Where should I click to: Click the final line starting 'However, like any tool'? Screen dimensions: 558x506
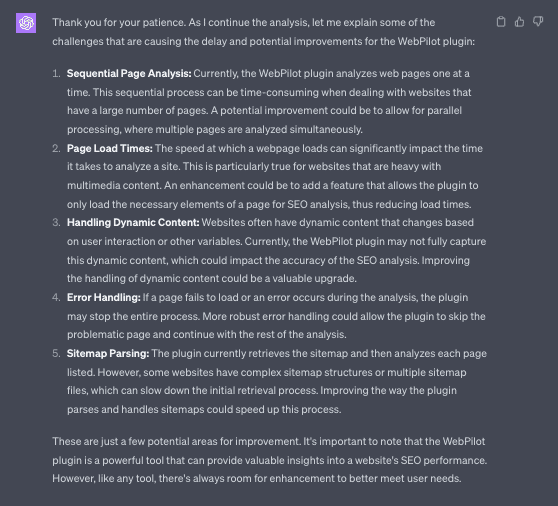click(257, 479)
